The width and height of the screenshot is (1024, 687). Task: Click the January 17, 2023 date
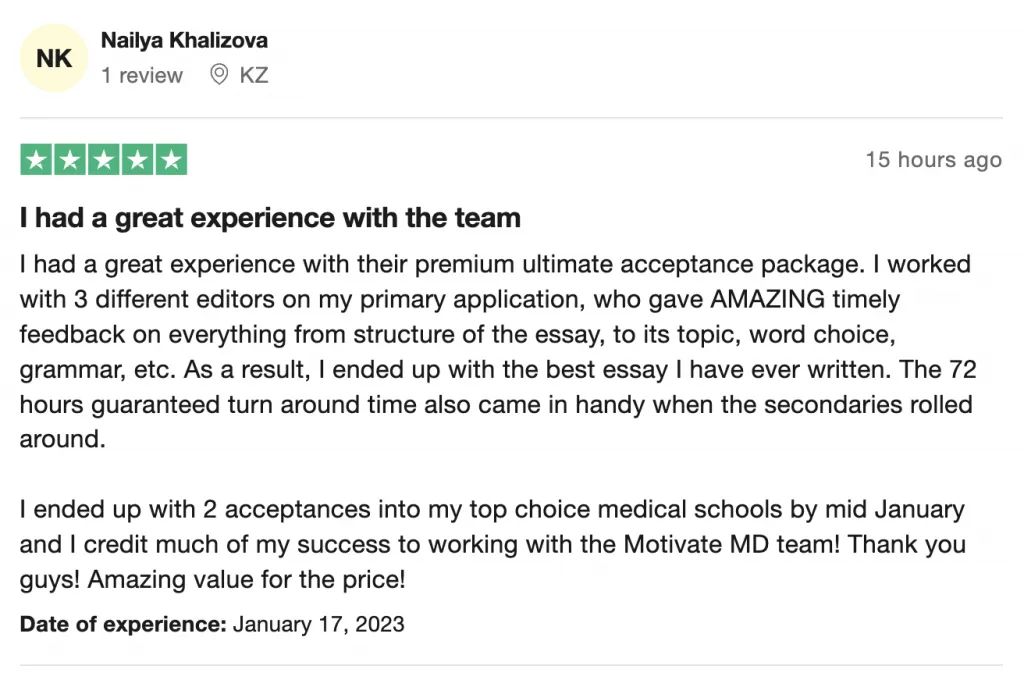pos(319,624)
